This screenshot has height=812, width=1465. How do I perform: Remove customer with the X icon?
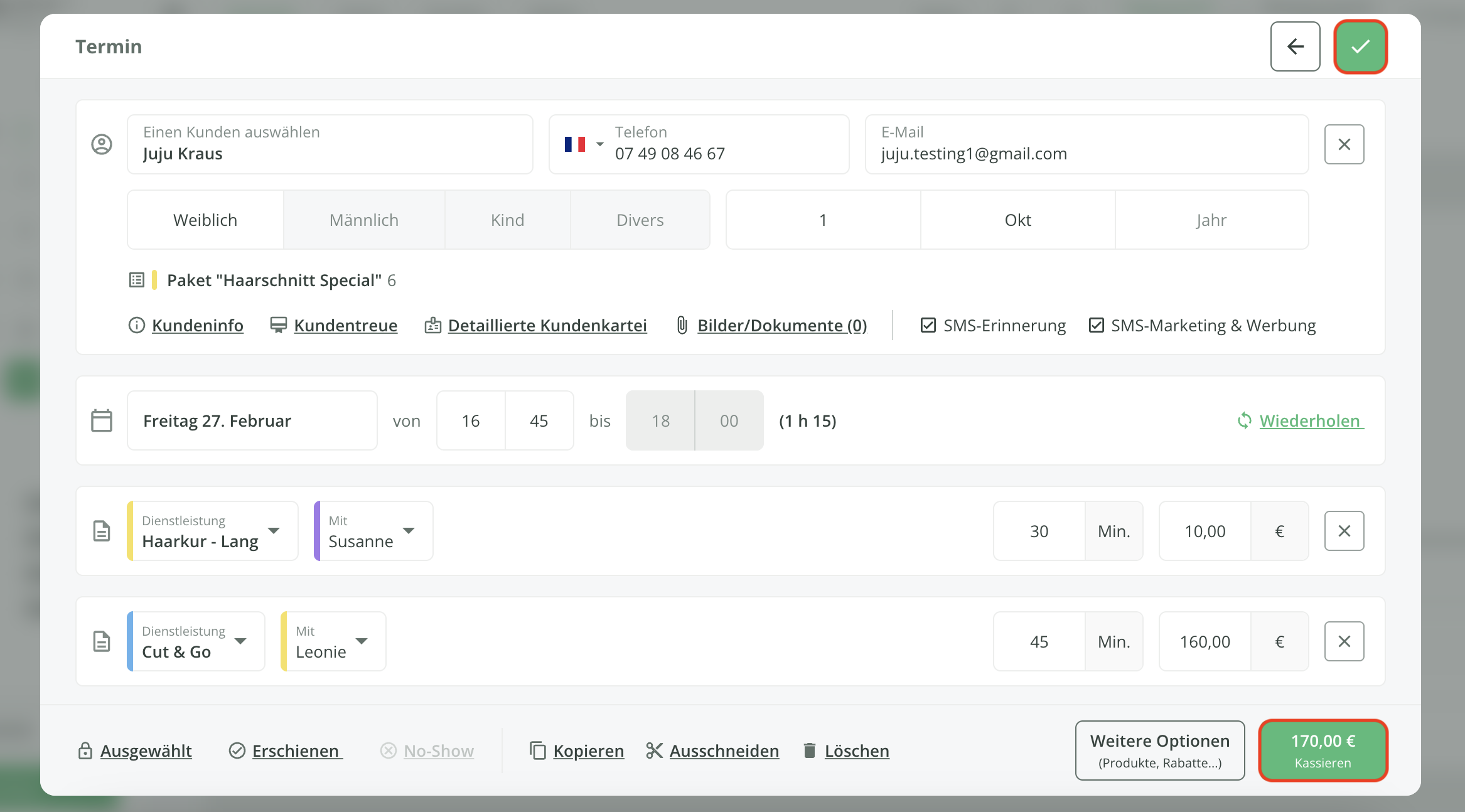click(1344, 144)
